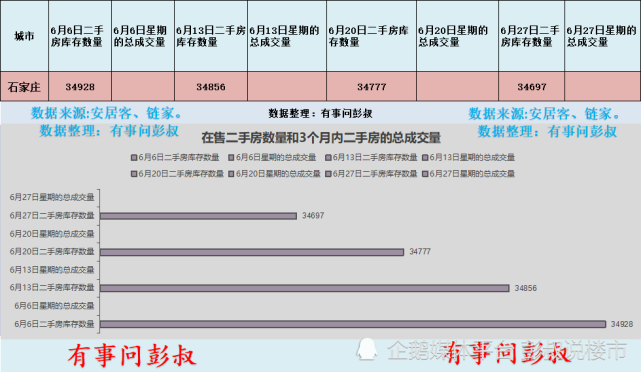
Task: Select legend entry 6月6日二手房库存数量
Action: pos(175,157)
